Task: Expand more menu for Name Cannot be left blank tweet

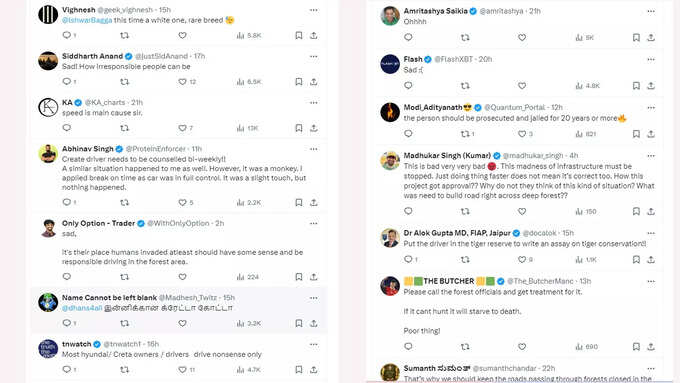Action: [x=314, y=298]
